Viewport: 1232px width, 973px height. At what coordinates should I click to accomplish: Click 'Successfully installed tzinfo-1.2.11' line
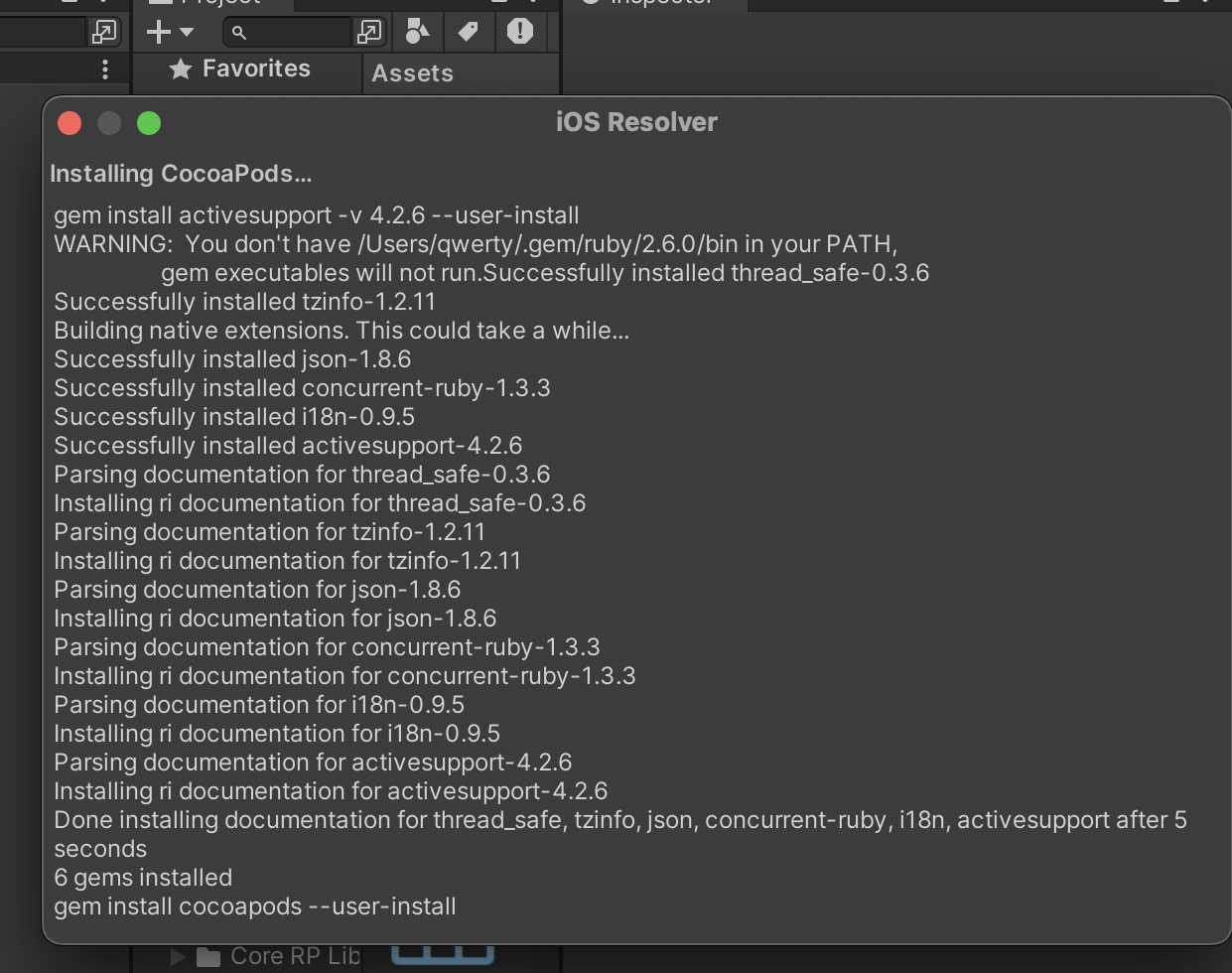tap(244, 302)
